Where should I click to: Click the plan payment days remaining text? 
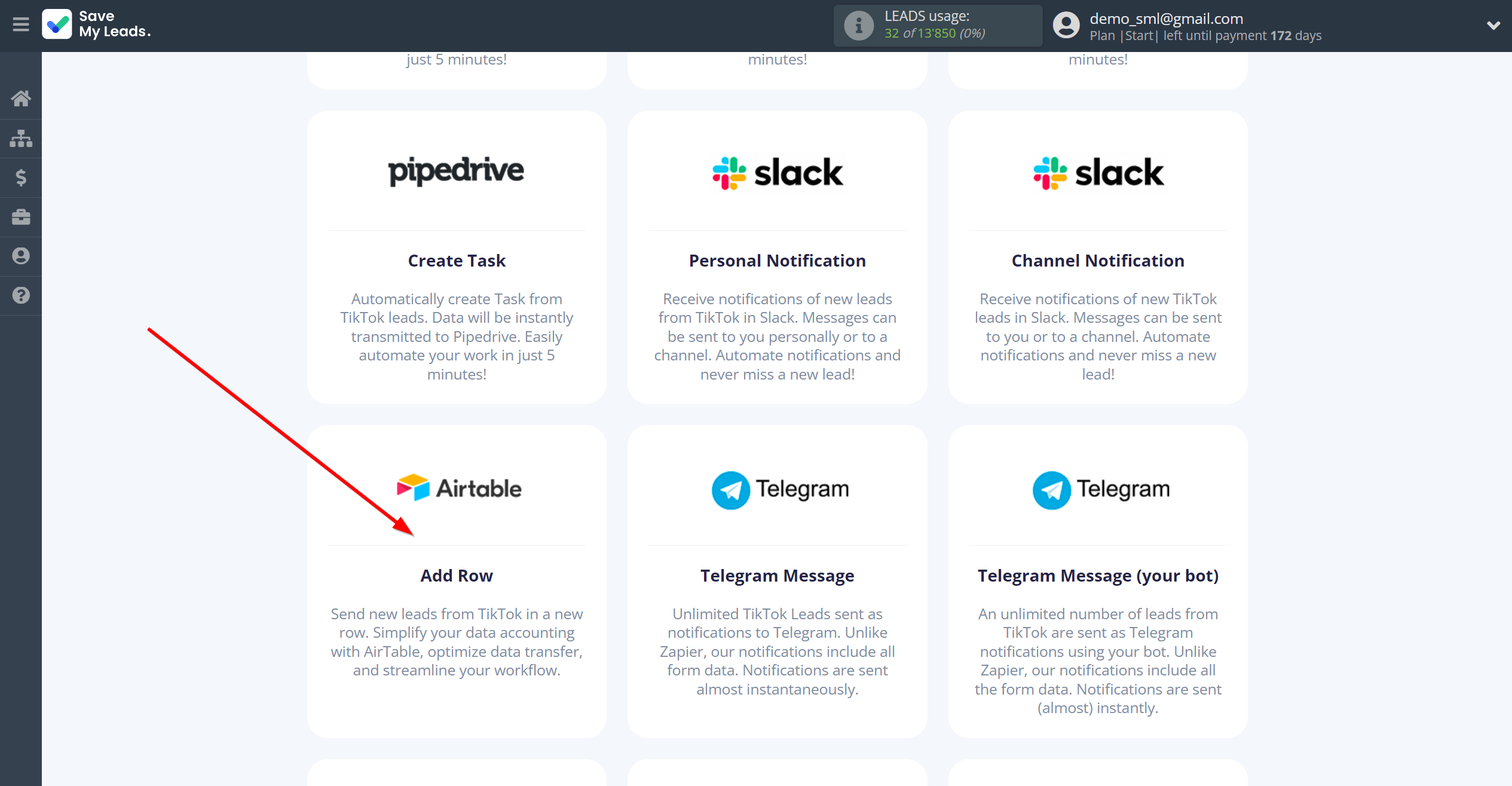(1205, 36)
